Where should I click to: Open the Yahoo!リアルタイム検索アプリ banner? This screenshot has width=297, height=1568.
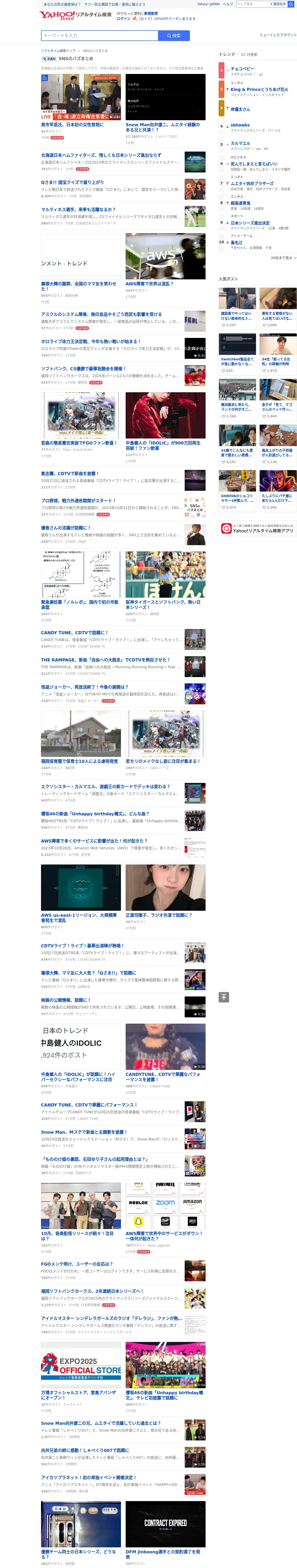258,529
